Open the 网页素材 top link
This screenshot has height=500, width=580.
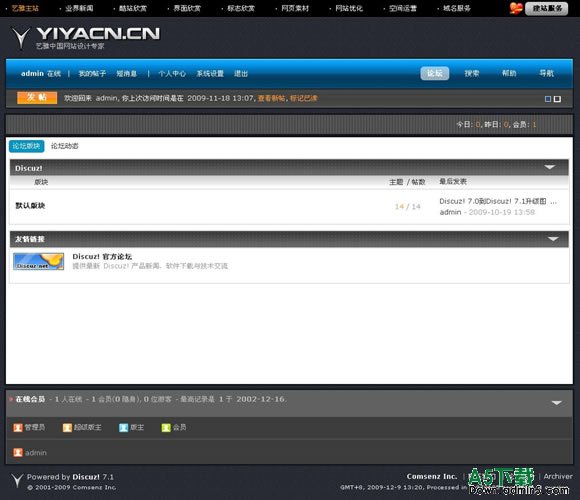click(x=295, y=8)
